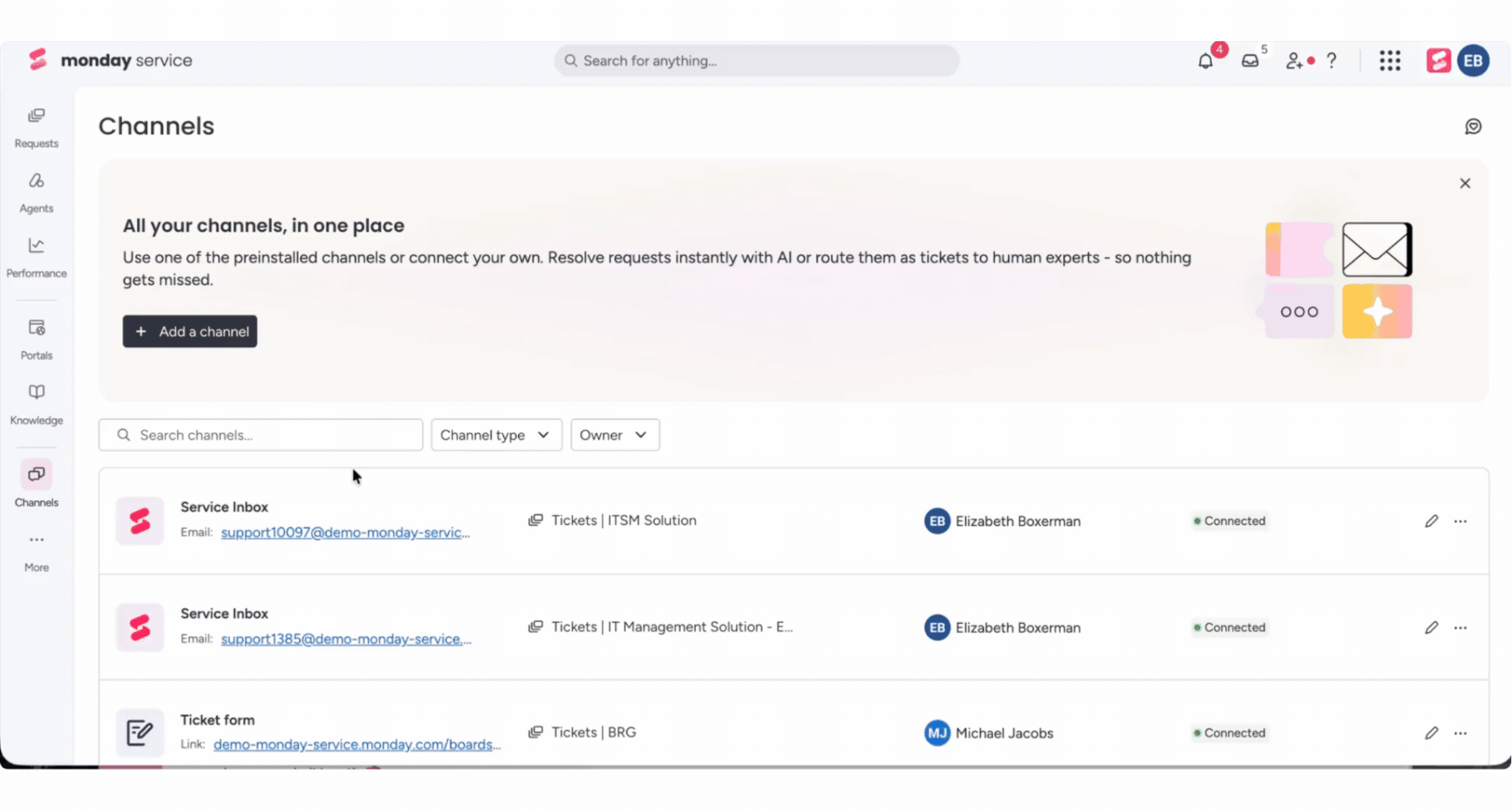Focus the Search for anything field
The image size is (1512, 811).
[x=756, y=61]
